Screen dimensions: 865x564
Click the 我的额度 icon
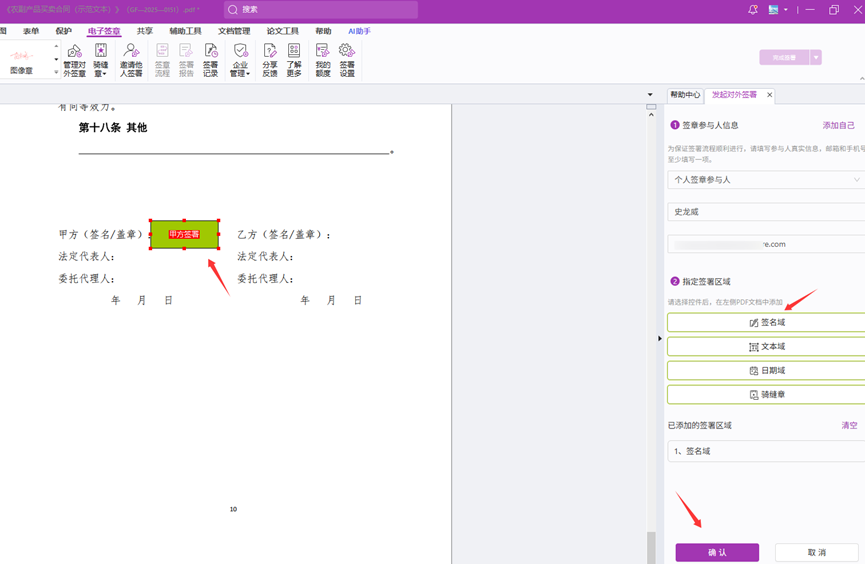point(323,60)
